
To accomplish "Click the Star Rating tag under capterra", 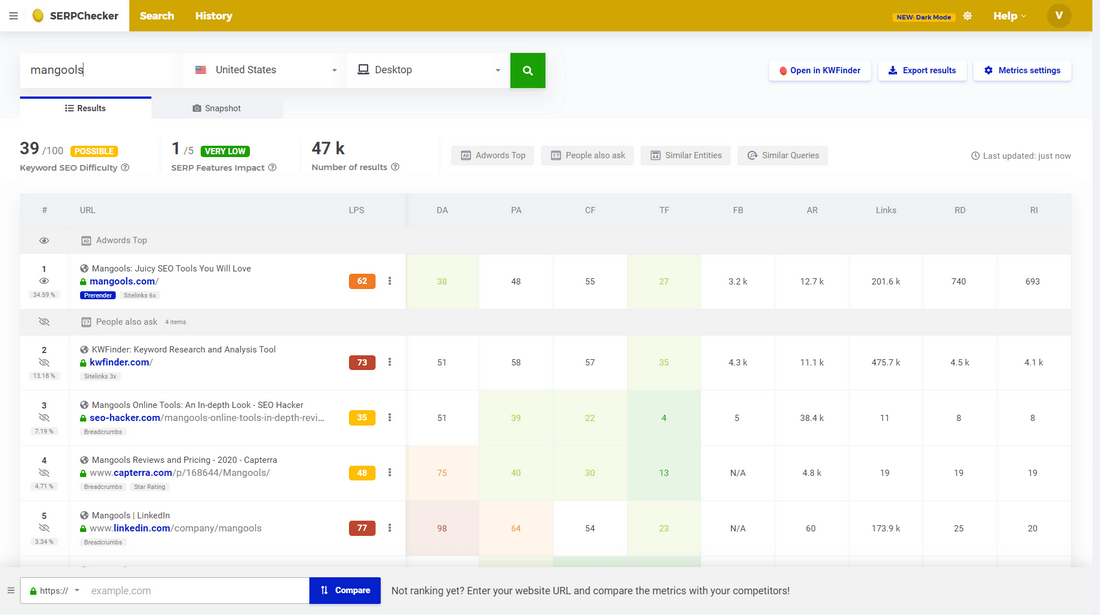I will pos(149,487).
